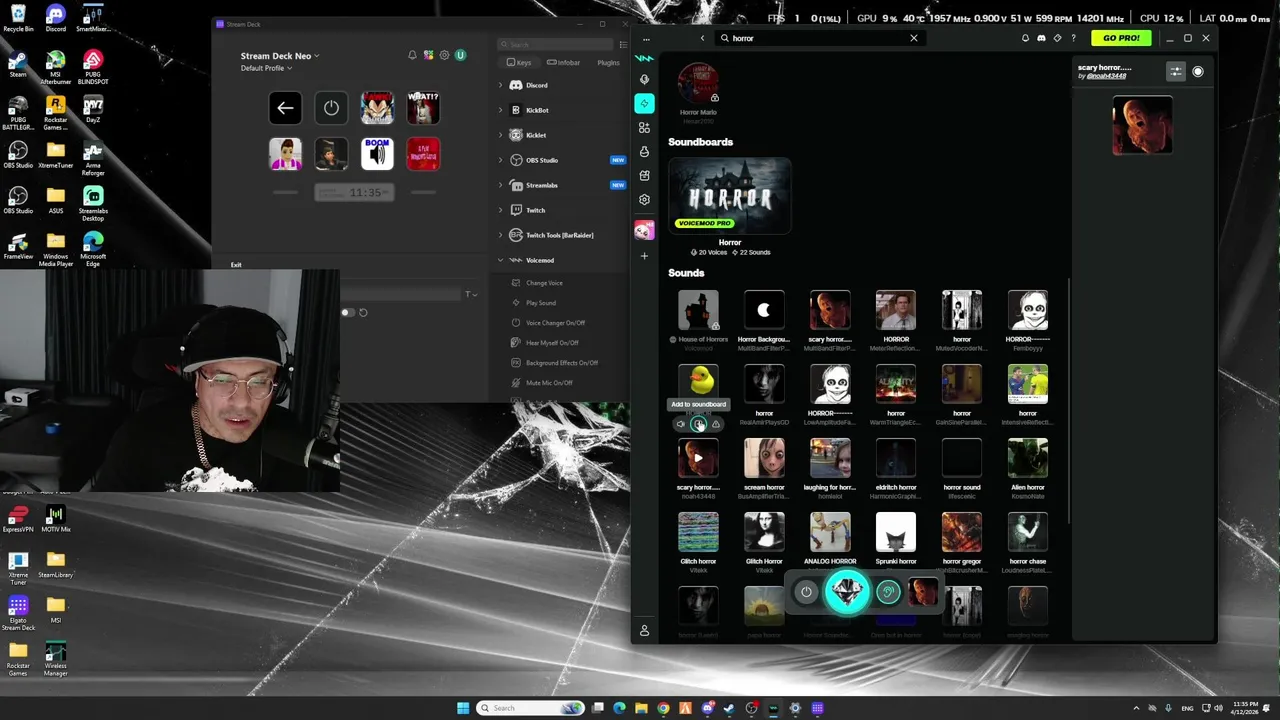Open the three-dots menu in Voicemod
Viewport: 1280px width, 720px height.
[x=646, y=39]
